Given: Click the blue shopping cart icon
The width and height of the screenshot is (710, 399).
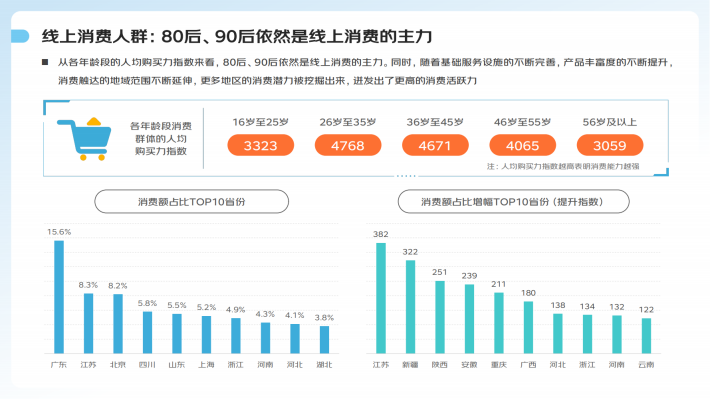Looking at the screenshot, I should tap(84, 139).
